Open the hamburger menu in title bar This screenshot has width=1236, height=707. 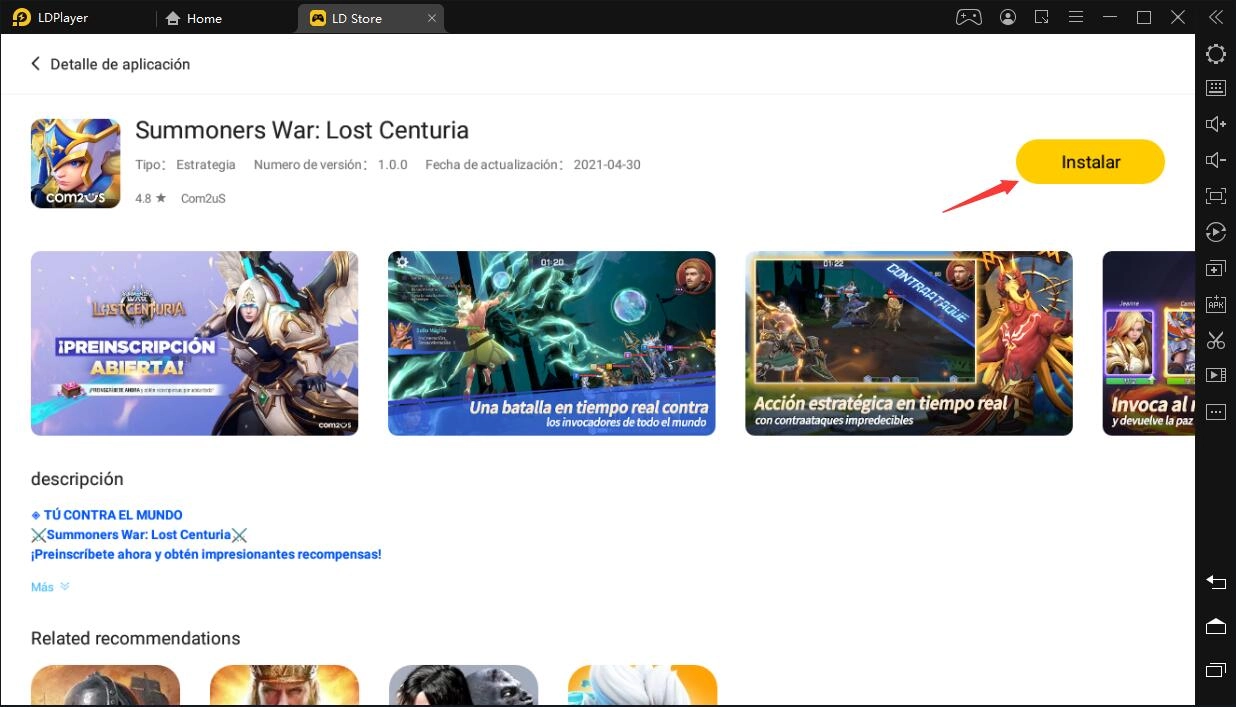(x=1076, y=17)
